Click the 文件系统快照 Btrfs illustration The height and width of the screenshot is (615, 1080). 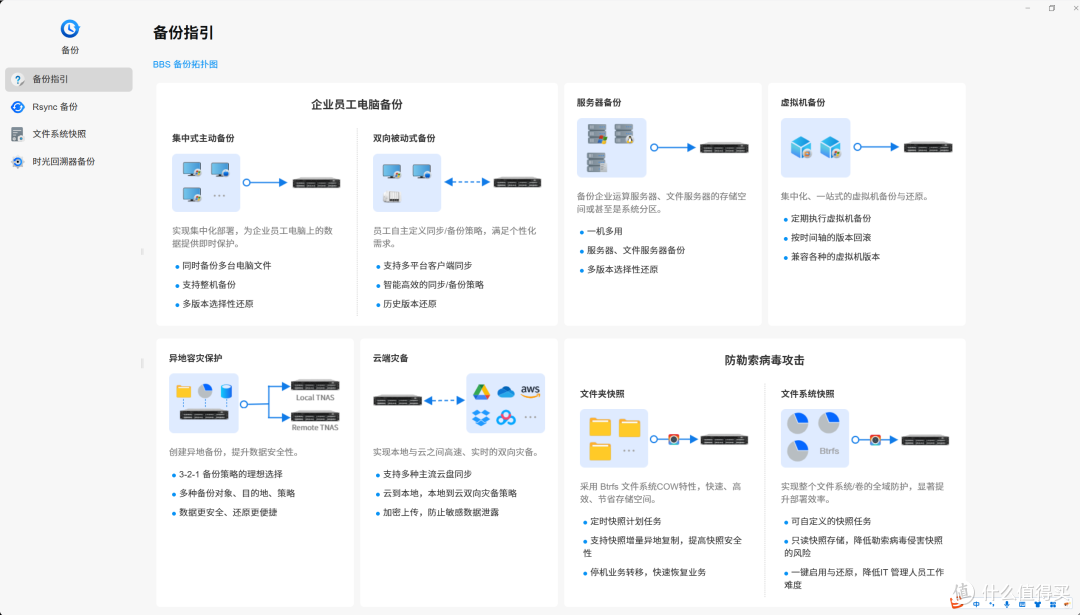coord(815,438)
